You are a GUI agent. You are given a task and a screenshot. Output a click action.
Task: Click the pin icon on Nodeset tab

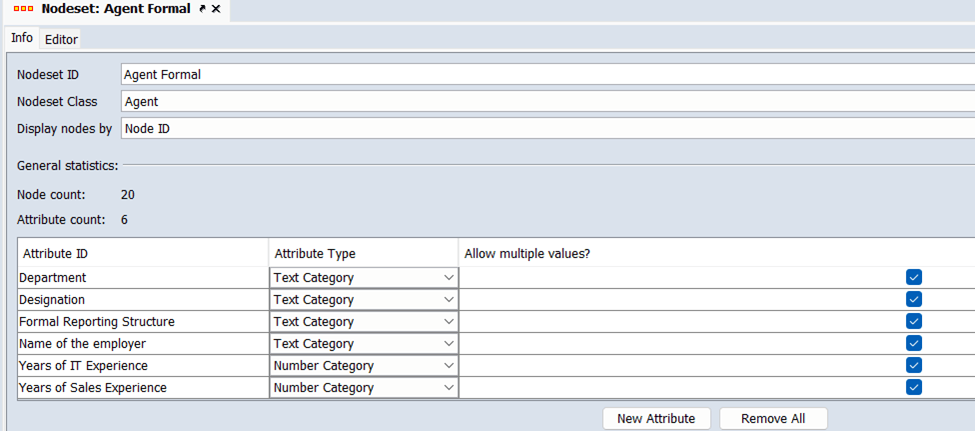coord(202,9)
